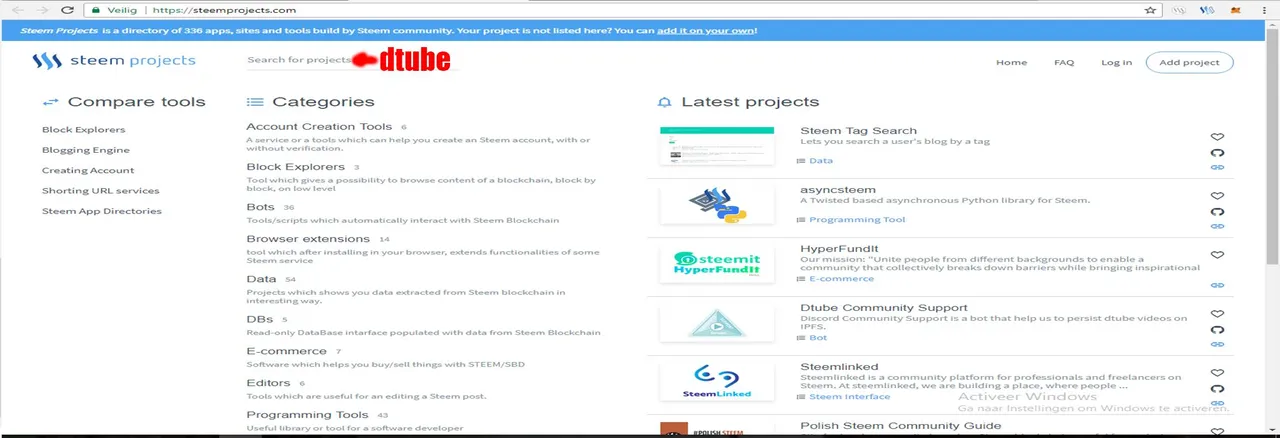Open Dtube Community Support GitHub icon
Image resolution: width=1280 pixels, height=438 pixels.
(x=1217, y=330)
